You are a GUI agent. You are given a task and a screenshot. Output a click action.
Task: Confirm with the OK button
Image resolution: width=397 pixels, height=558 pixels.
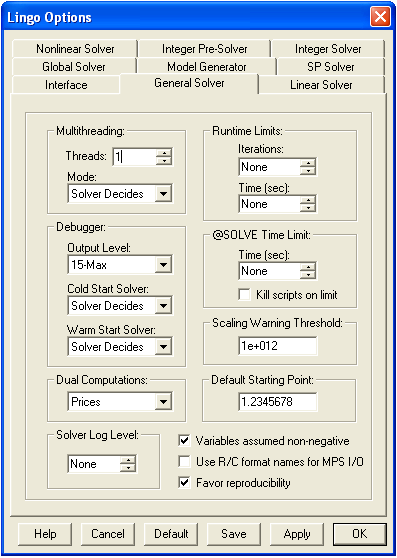click(360, 534)
